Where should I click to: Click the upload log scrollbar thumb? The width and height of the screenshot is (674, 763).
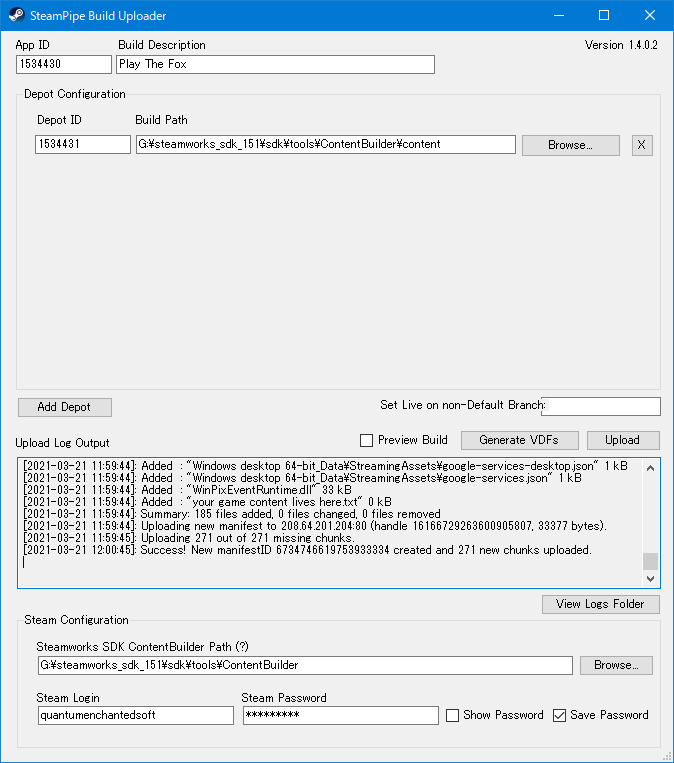pyautogui.click(x=651, y=561)
